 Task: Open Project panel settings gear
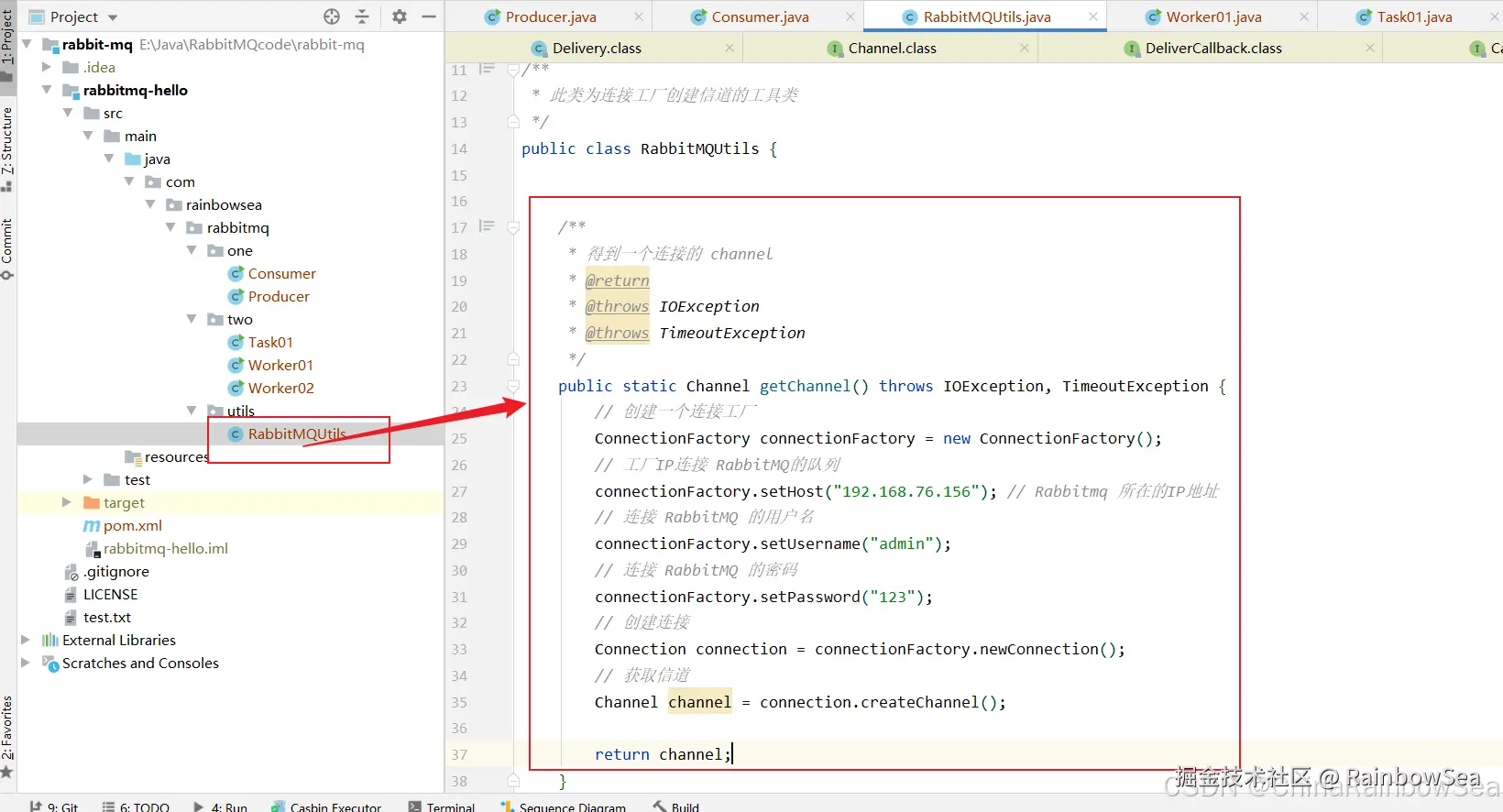tap(400, 16)
